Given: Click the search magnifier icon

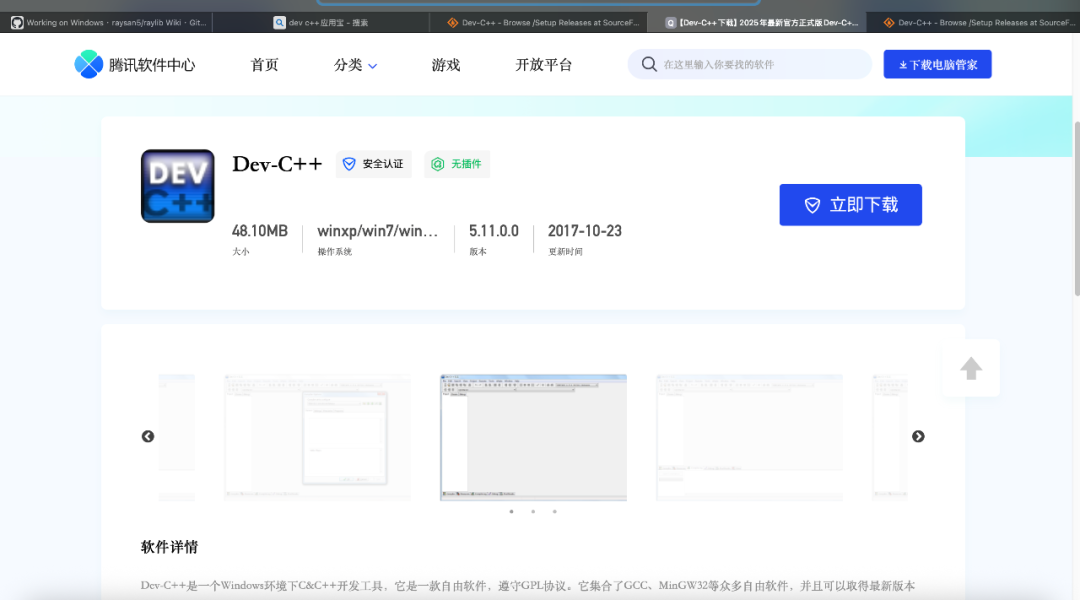Looking at the screenshot, I should [649, 64].
